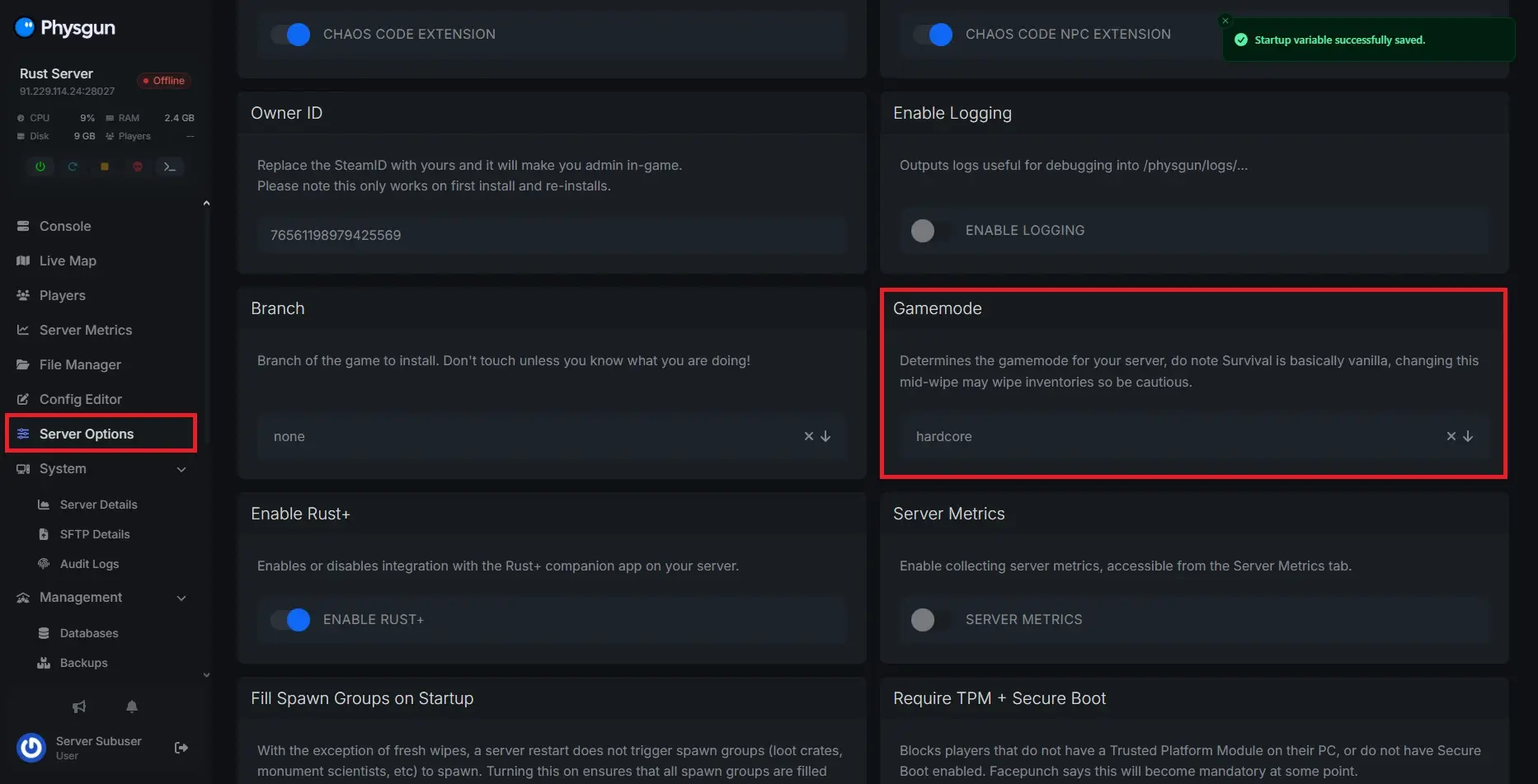Click the Owner ID SteamID input field
The image size is (1538, 784).
point(551,236)
